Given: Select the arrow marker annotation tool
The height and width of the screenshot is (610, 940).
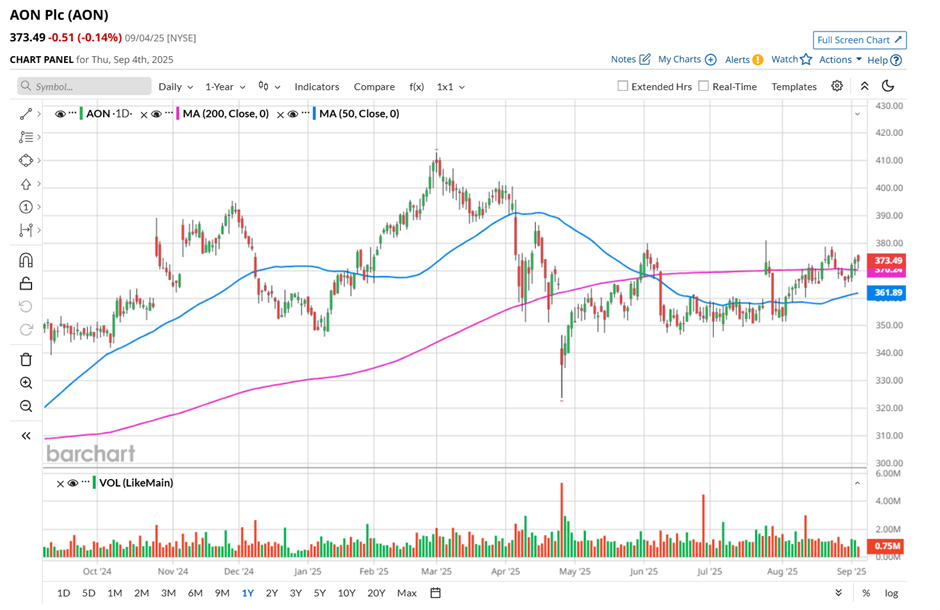Looking at the screenshot, I should click(x=25, y=184).
